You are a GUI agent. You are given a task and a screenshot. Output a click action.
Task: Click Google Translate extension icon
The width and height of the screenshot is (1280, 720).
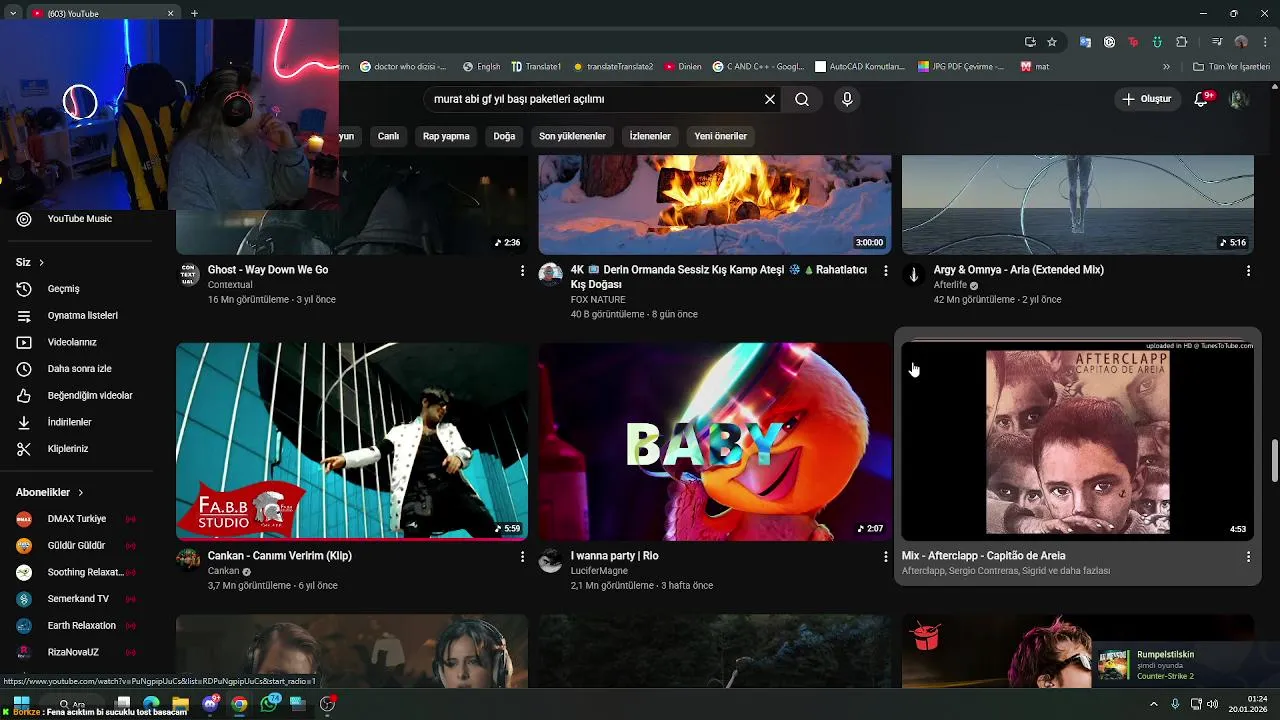(1085, 42)
